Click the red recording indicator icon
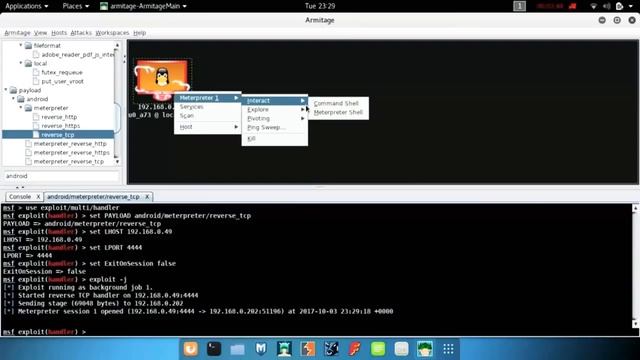The image size is (640, 360). (x=573, y=6)
